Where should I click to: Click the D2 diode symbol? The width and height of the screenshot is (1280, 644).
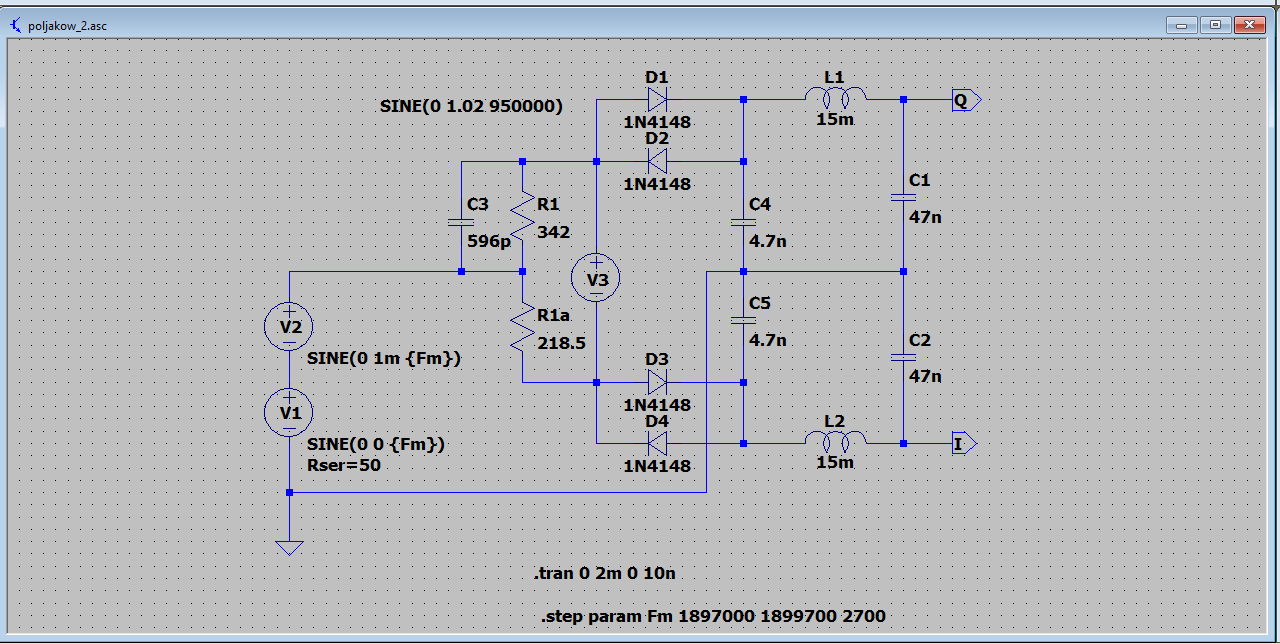[x=657, y=161]
